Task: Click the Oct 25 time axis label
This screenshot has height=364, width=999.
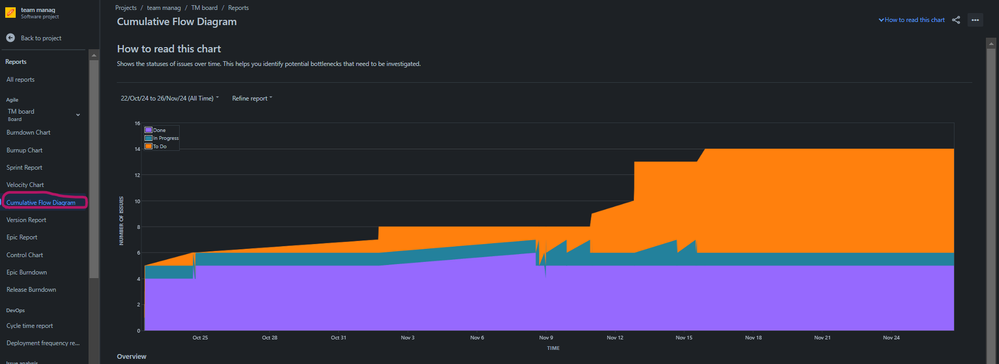Action: click(200, 338)
